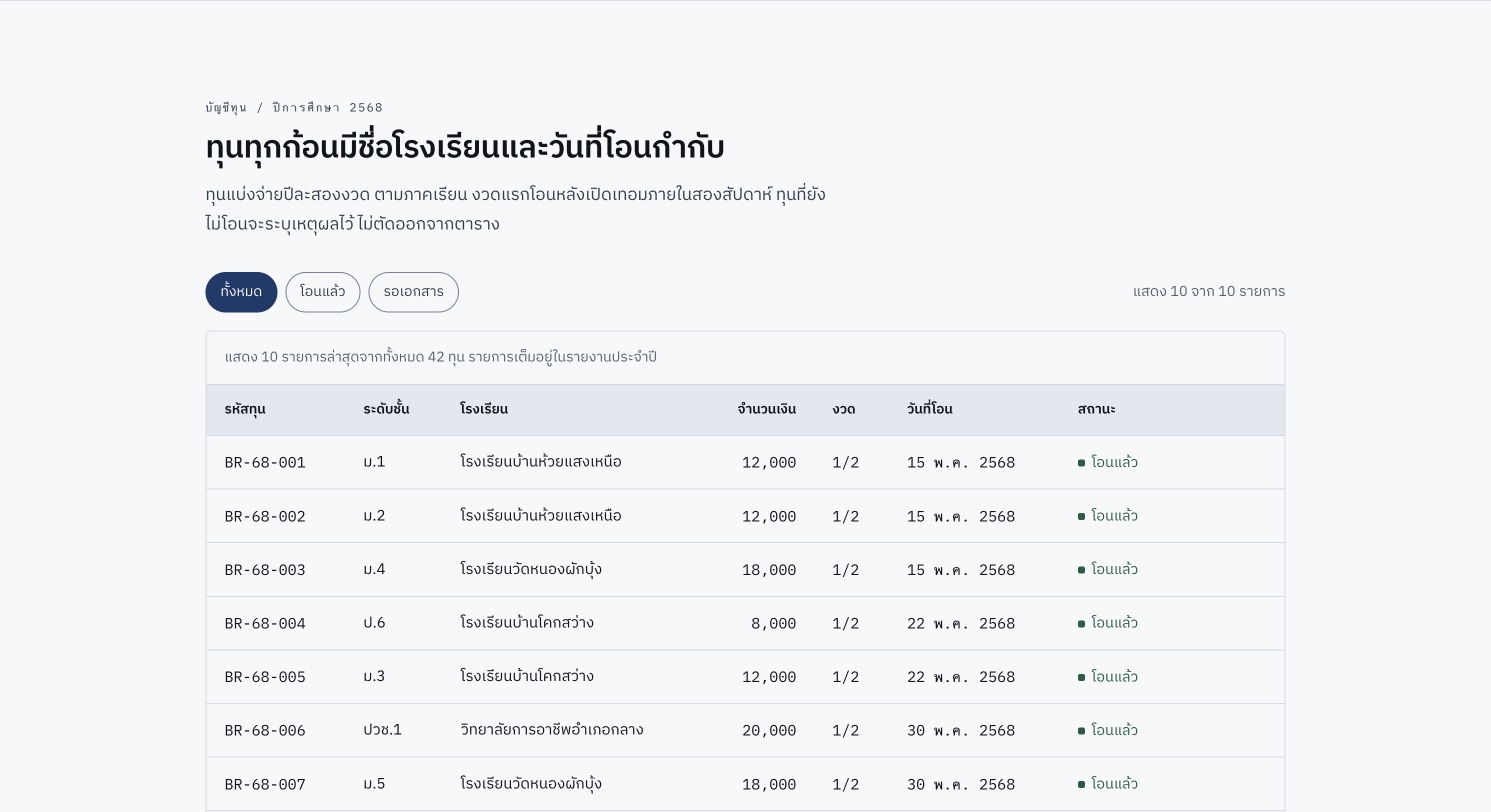The width and height of the screenshot is (1491, 812).
Task: Click the โรงเรียน column header
Action: point(484,409)
